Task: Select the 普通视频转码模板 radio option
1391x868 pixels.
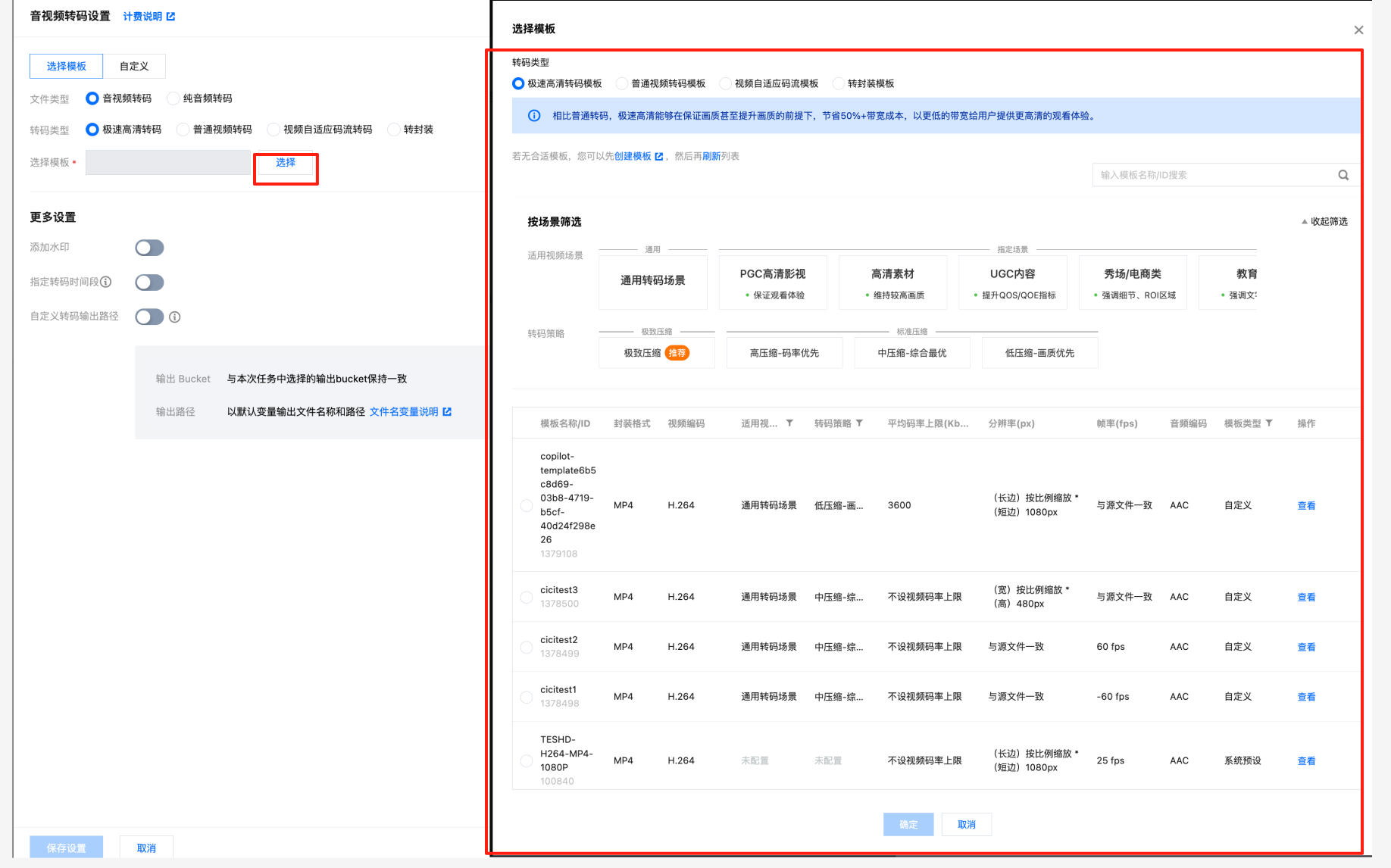Action: click(x=622, y=84)
